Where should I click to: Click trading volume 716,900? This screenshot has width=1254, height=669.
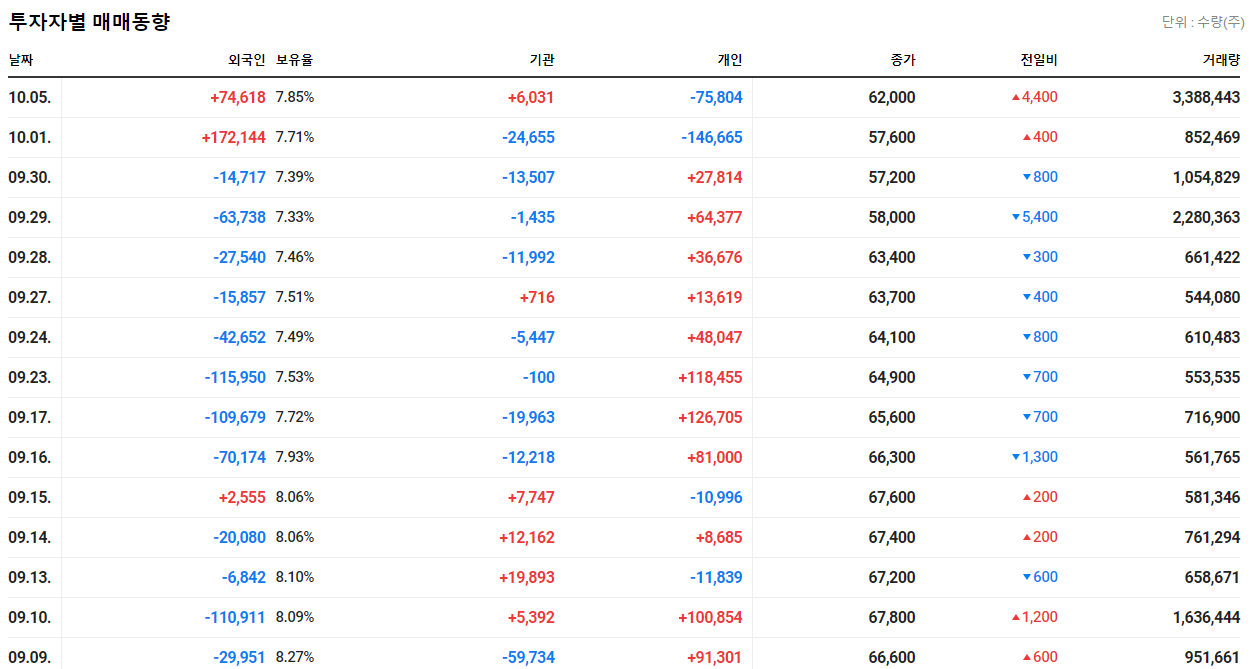tap(1212, 417)
